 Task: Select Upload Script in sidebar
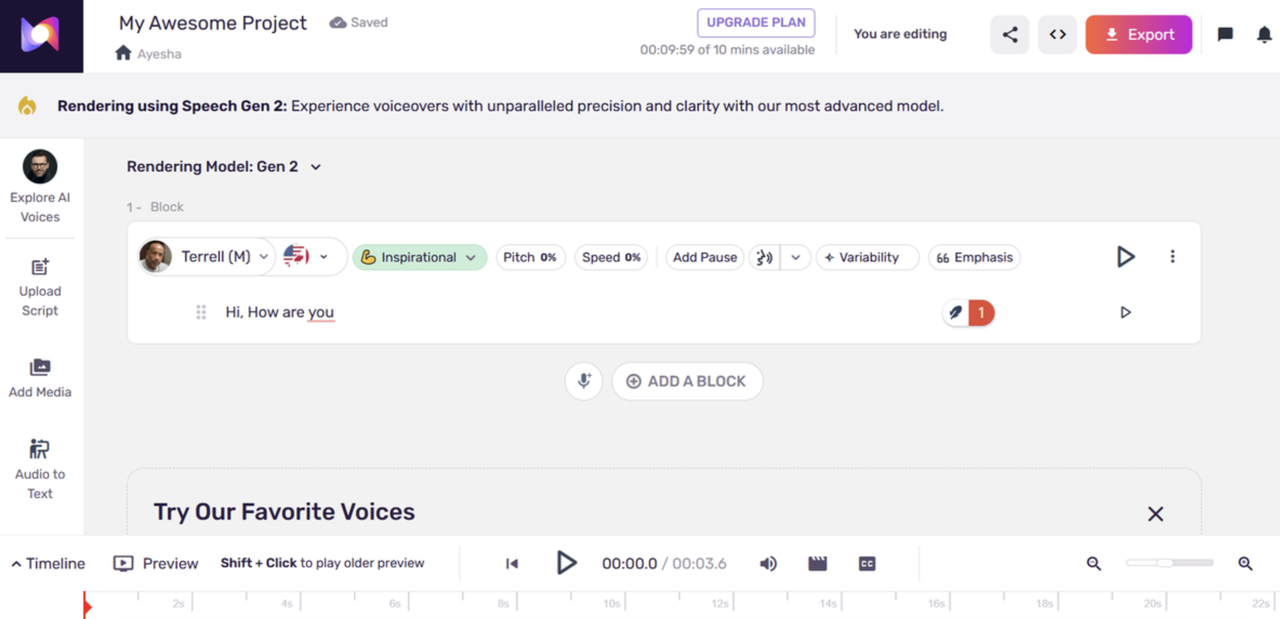(x=40, y=287)
